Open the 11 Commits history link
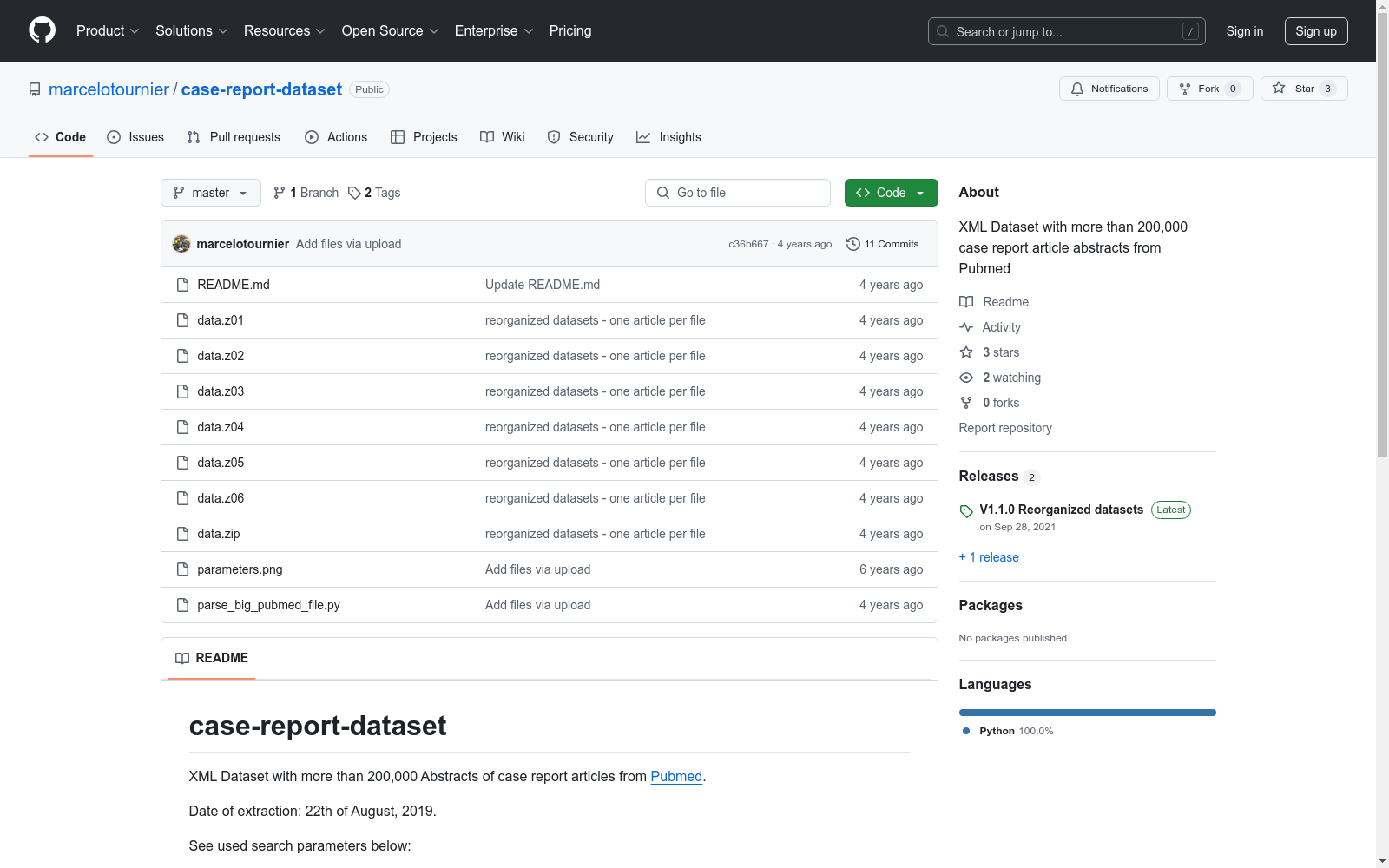Image resolution: width=1389 pixels, height=868 pixels. [x=882, y=244]
